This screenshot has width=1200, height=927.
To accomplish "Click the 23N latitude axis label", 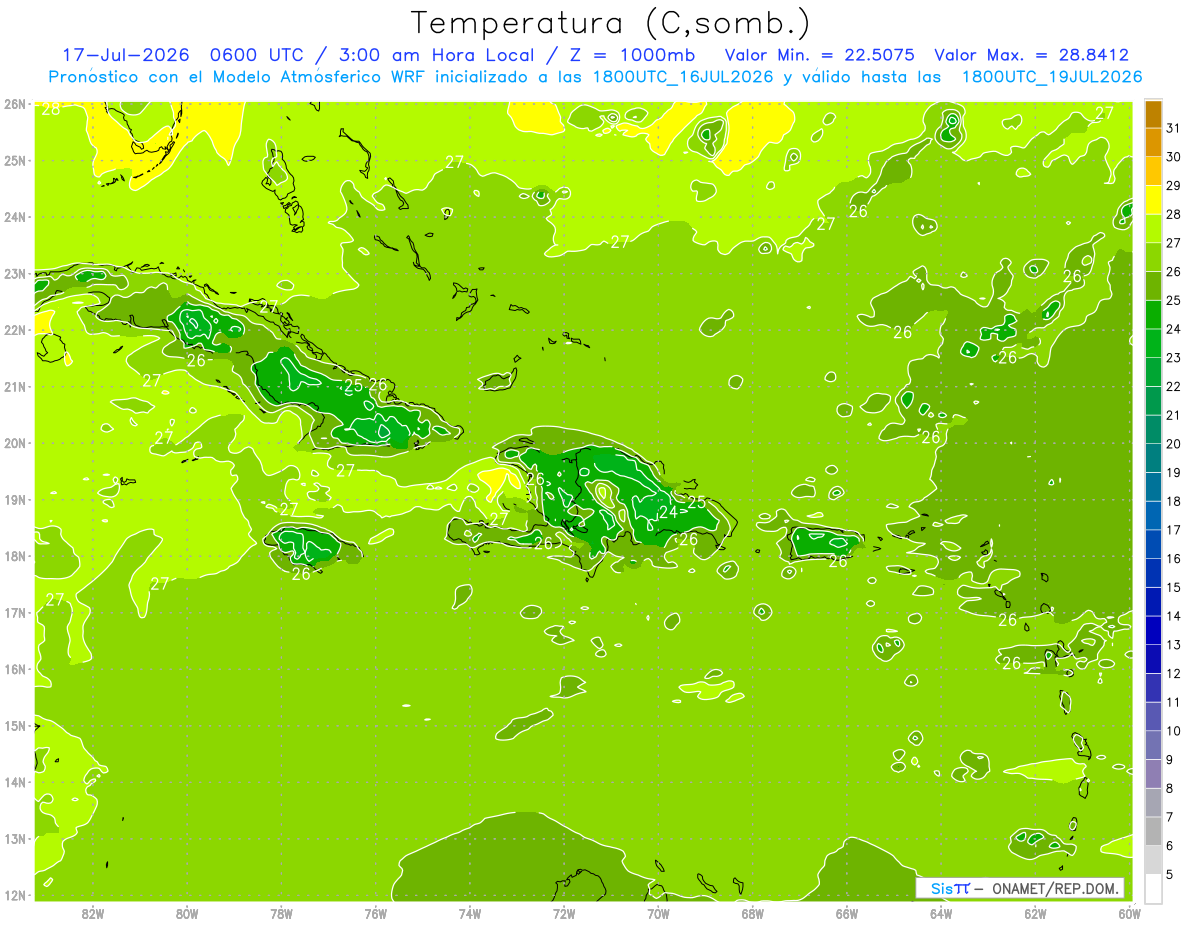I will click(x=14, y=273).
